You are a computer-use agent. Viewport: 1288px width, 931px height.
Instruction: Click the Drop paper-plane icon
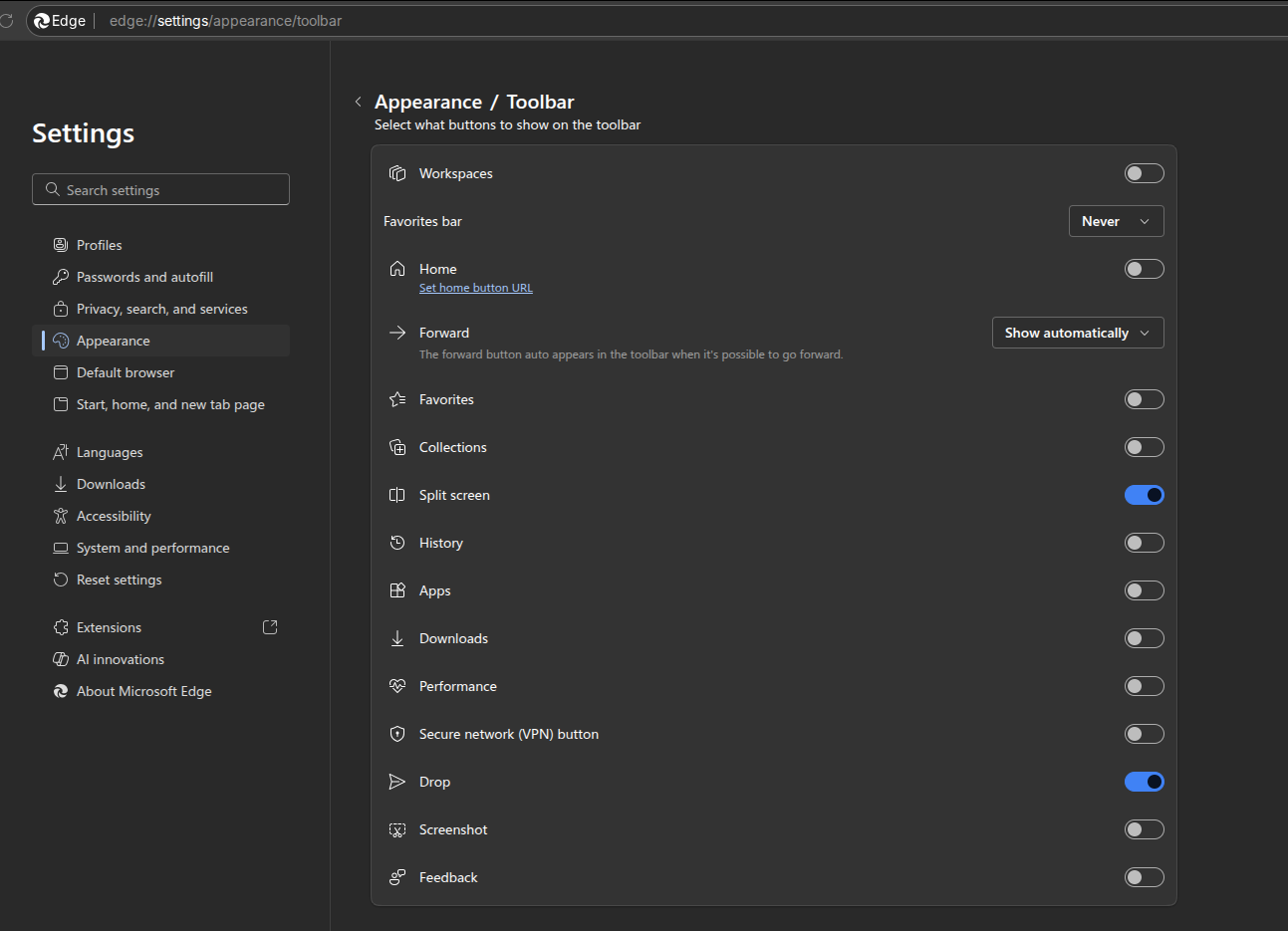pos(397,782)
